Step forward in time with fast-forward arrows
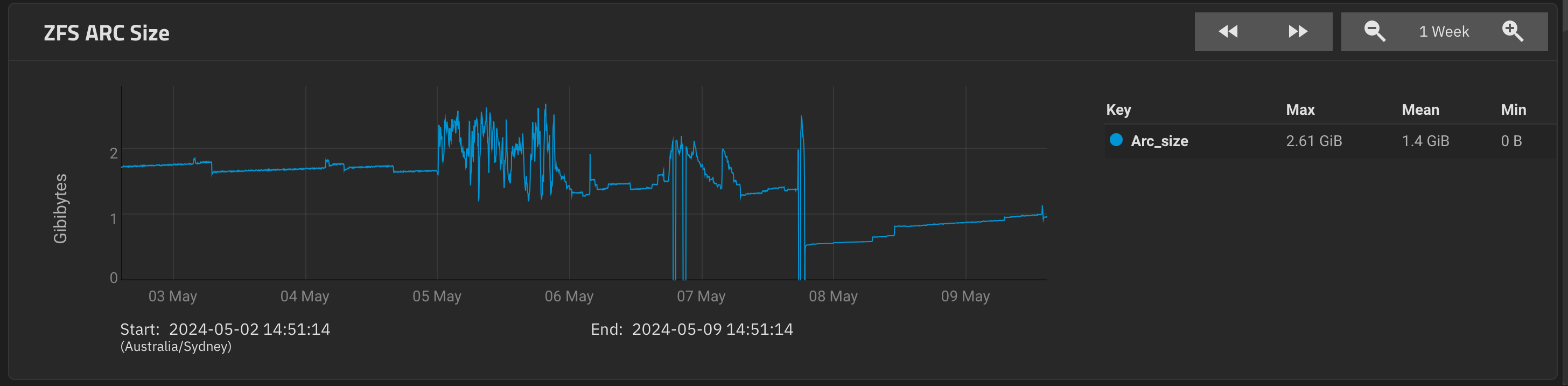This screenshot has height=386, width=1568. pyautogui.click(x=1298, y=32)
